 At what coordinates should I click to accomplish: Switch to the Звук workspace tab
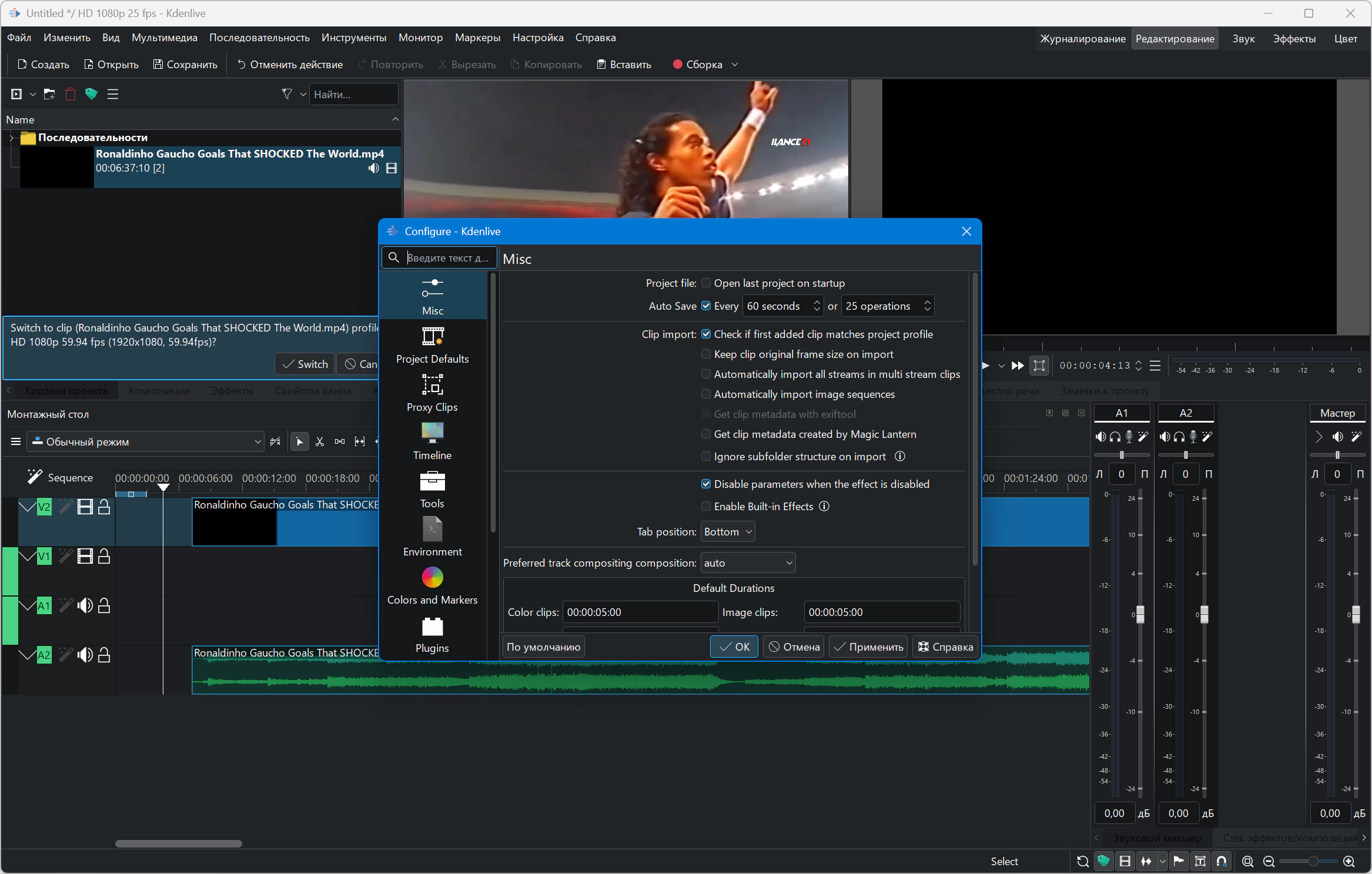[x=1243, y=39]
